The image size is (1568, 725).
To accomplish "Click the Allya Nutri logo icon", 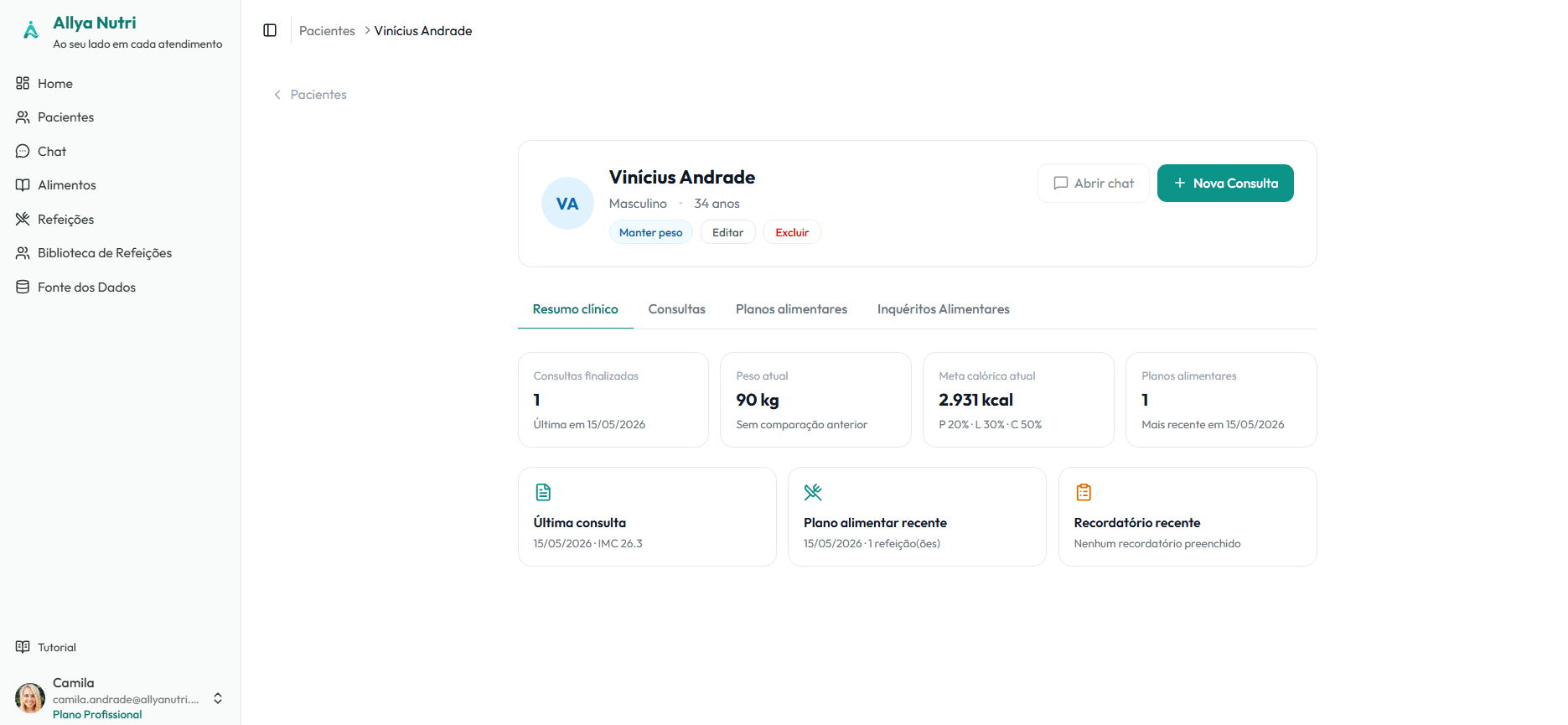I will tap(31, 31).
